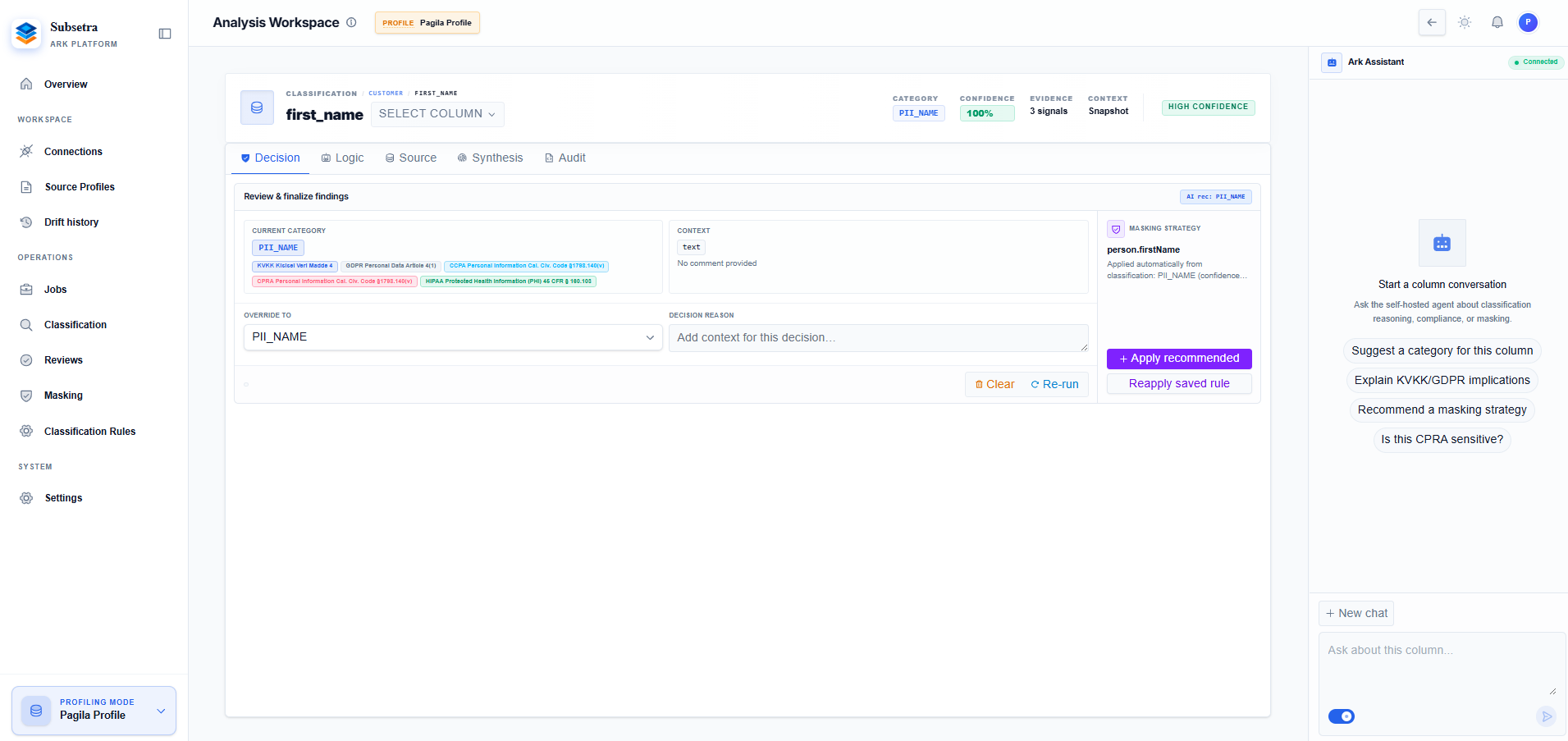The height and width of the screenshot is (741, 1568).
Task: Click the Masking Strategy shield icon
Action: pyautogui.click(x=1116, y=229)
